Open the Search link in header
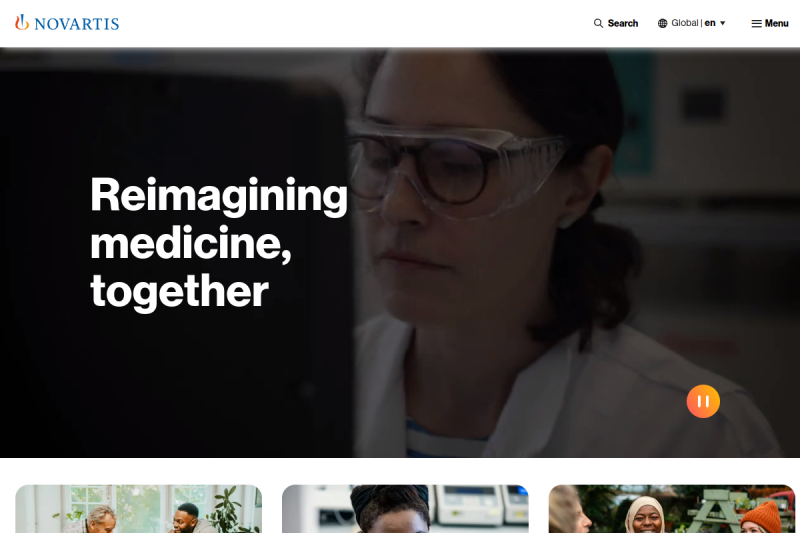The height and width of the screenshot is (533, 800). click(x=622, y=23)
